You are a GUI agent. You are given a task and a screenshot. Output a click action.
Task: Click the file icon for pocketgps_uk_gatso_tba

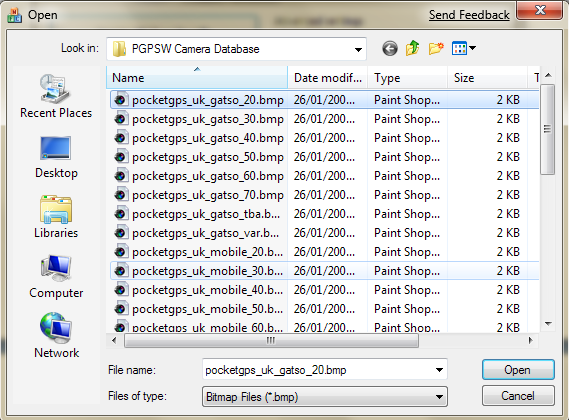(121, 213)
